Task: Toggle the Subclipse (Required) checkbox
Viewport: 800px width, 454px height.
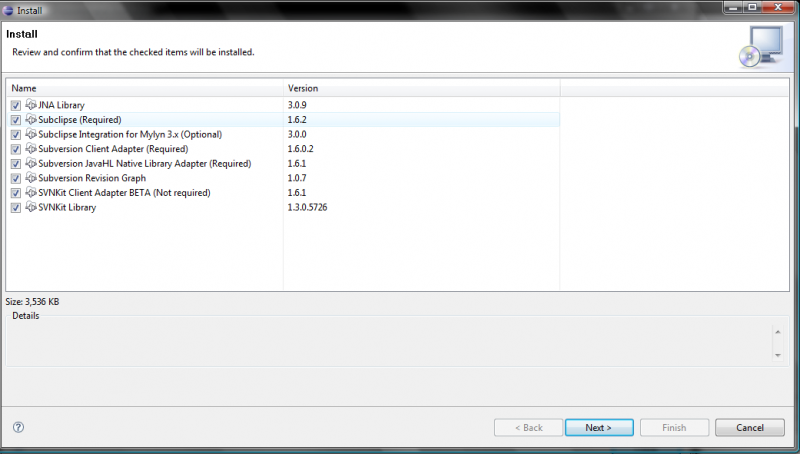Action: coord(16,120)
